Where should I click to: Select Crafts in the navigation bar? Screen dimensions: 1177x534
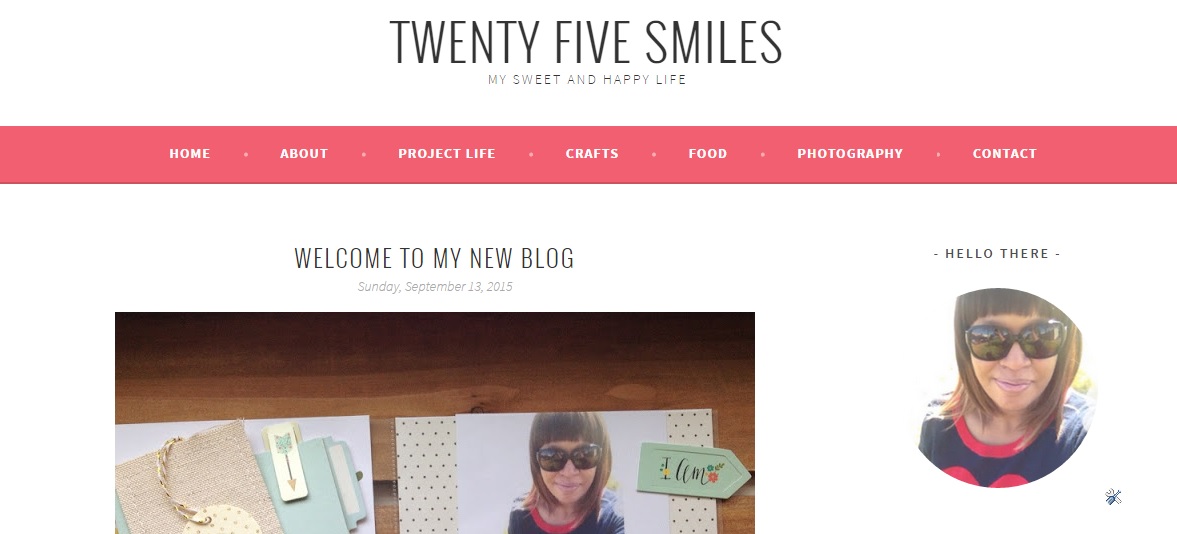pyautogui.click(x=592, y=153)
